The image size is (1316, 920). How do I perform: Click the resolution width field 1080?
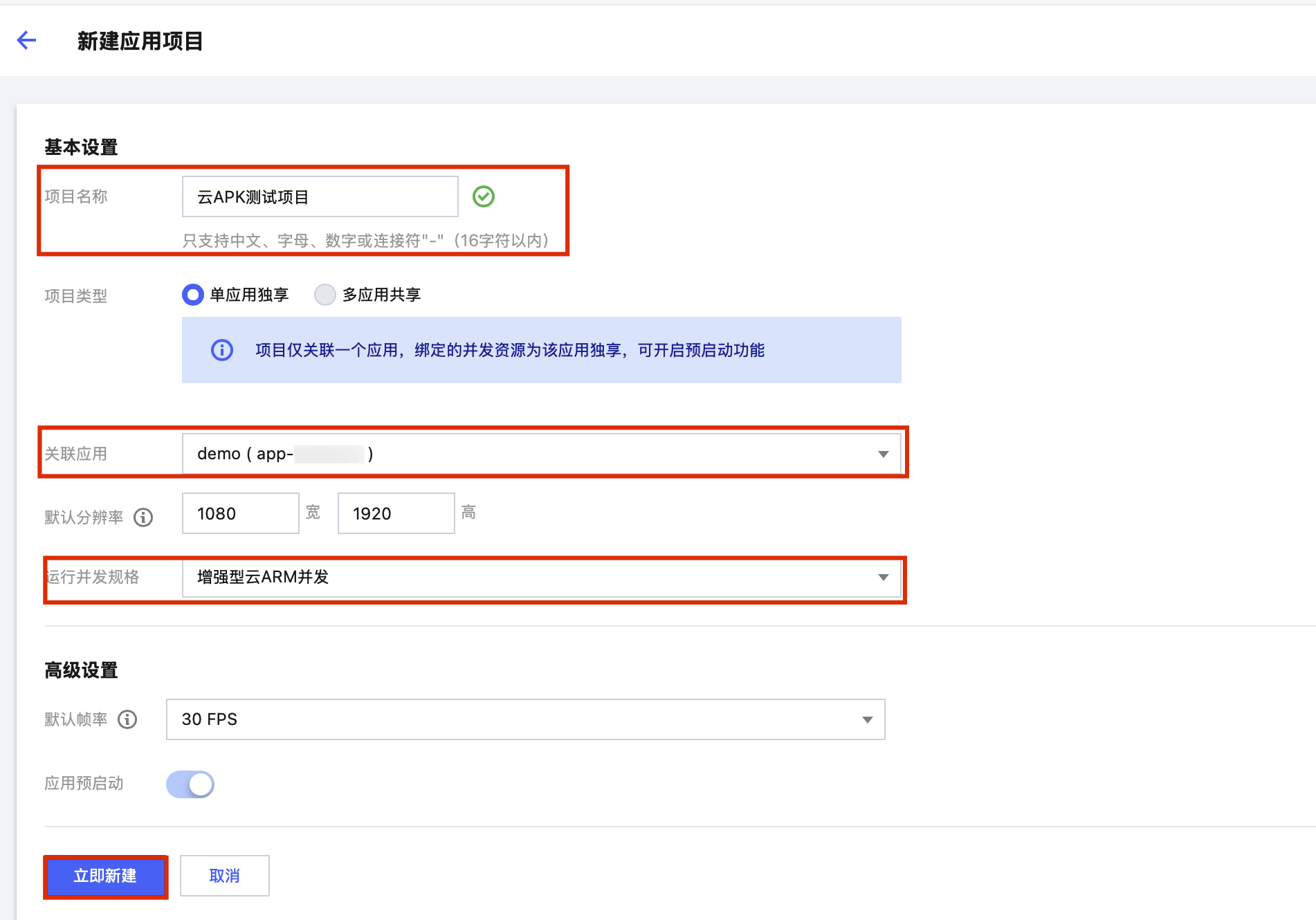point(240,513)
